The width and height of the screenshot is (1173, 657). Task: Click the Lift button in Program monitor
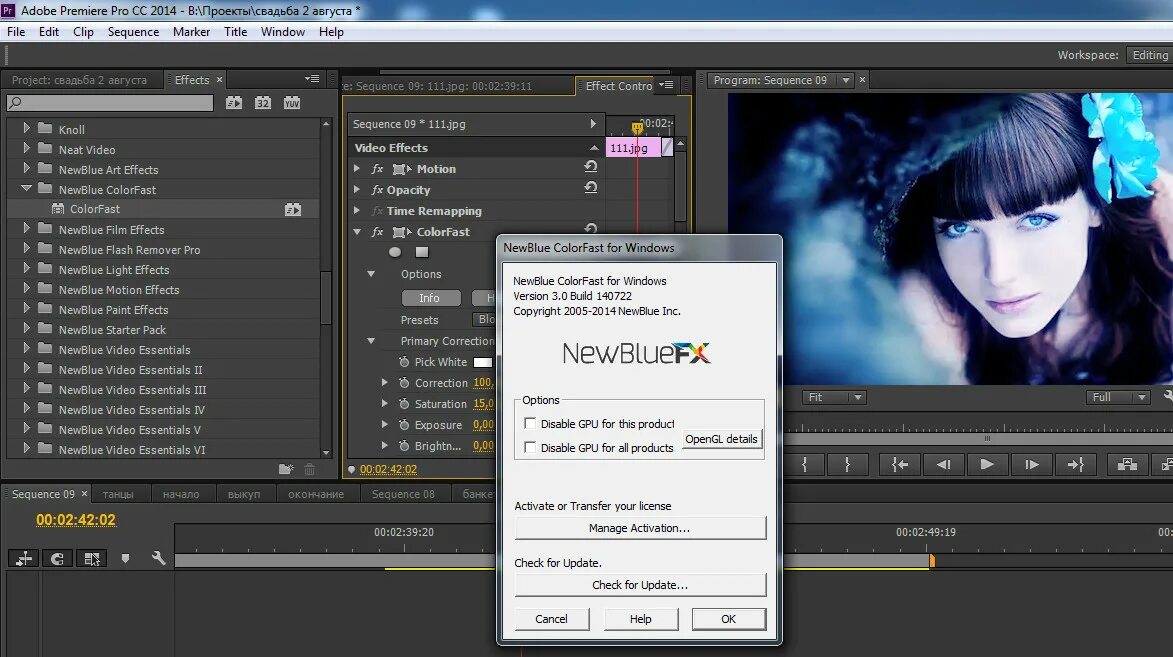tap(1127, 465)
